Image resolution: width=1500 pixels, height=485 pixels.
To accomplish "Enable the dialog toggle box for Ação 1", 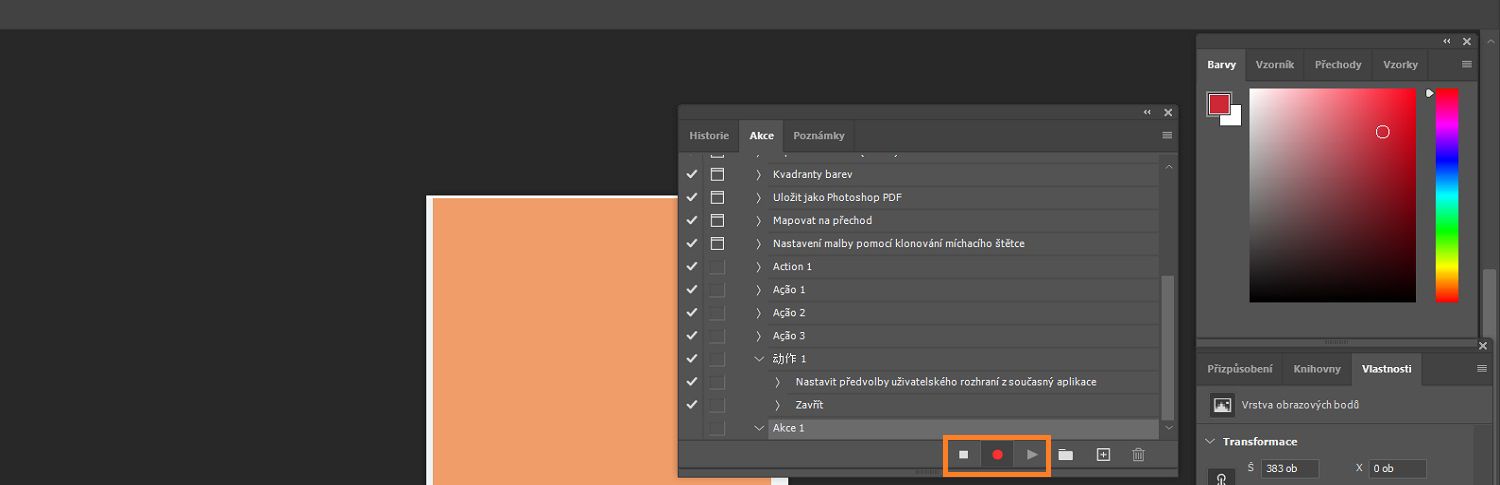I will pyautogui.click(x=717, y=289).
